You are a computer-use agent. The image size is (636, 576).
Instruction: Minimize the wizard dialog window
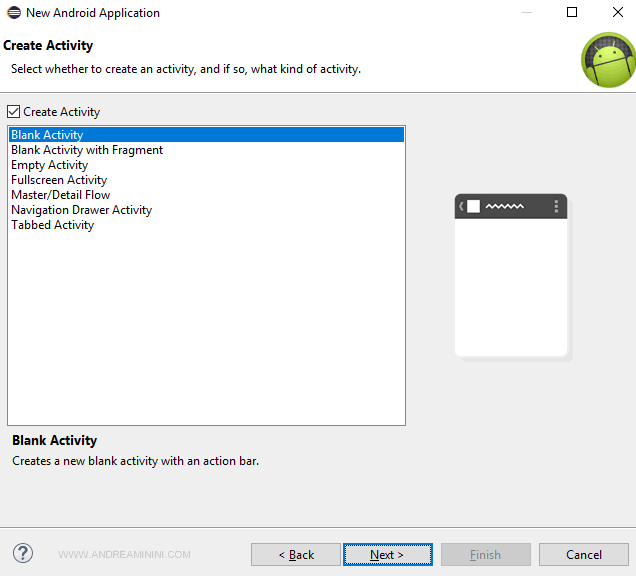pyautogui.click(x=526, y=13)
